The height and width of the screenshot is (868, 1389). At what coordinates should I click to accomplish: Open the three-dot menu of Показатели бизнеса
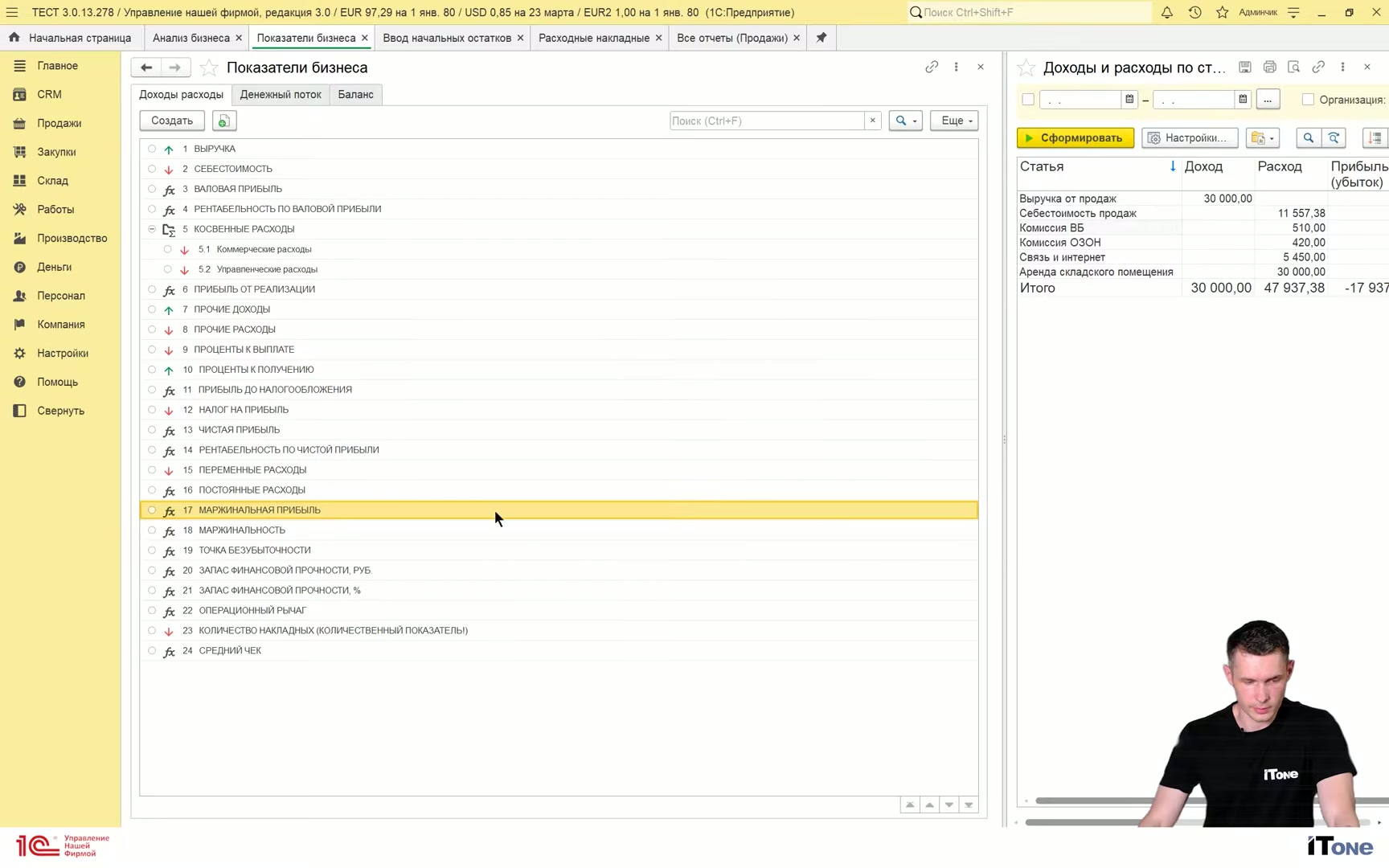click(956, 67)
